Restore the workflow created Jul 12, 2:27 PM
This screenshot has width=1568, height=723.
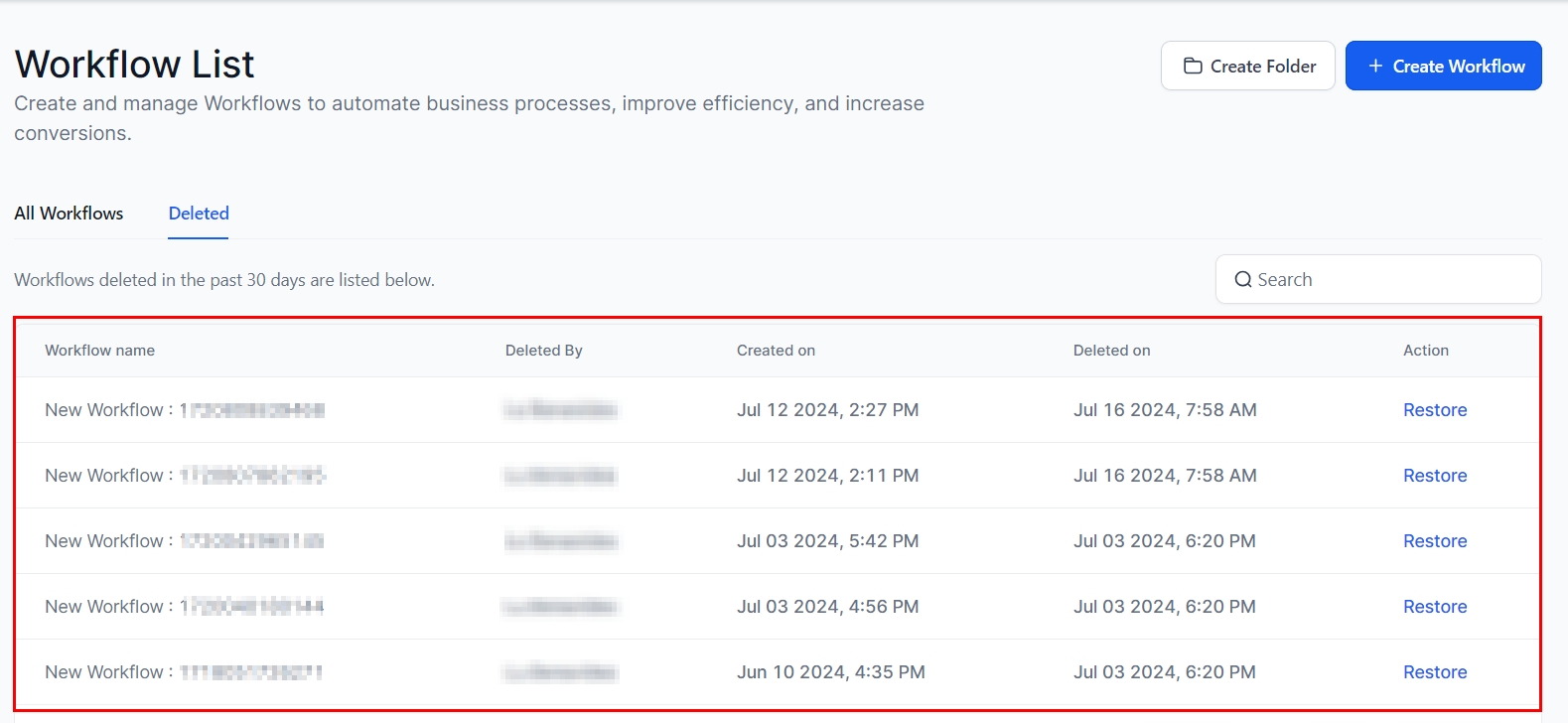point(1435,410)
